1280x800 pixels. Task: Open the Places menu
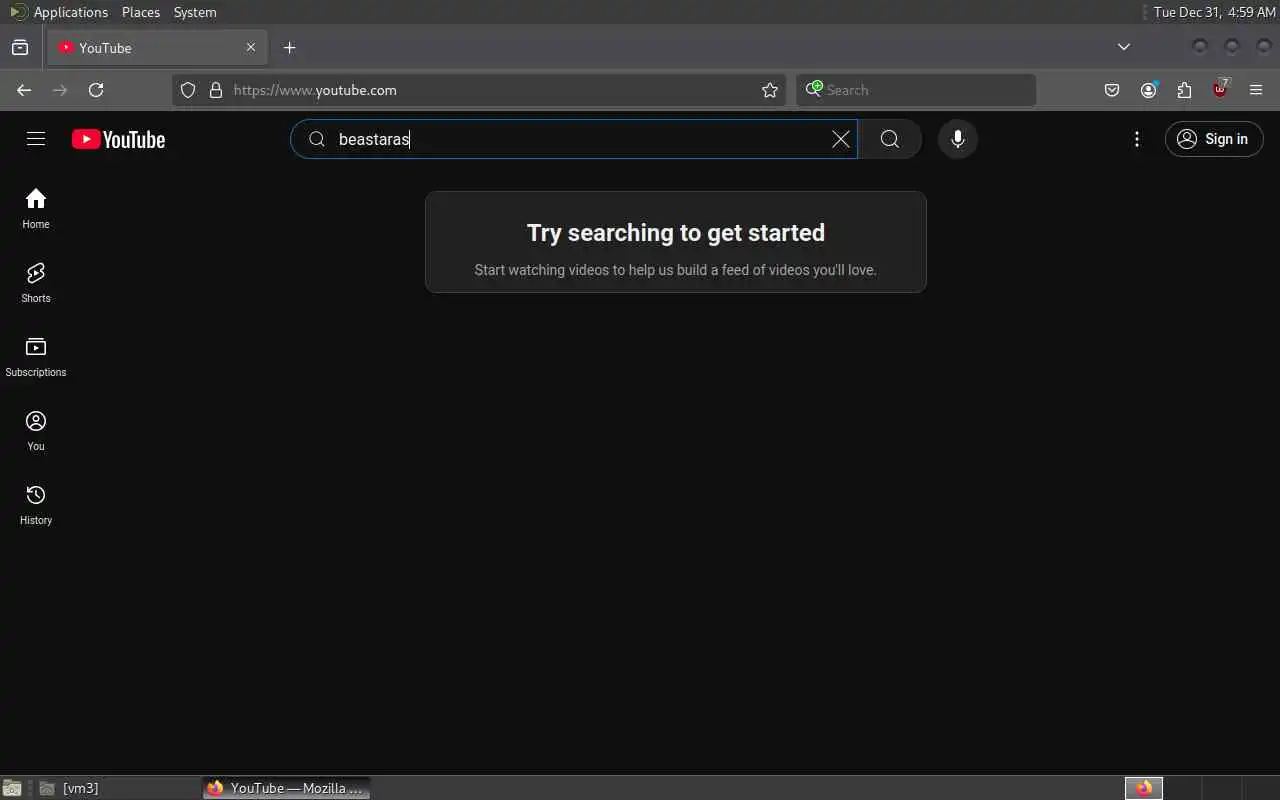[x=141, y=12]
